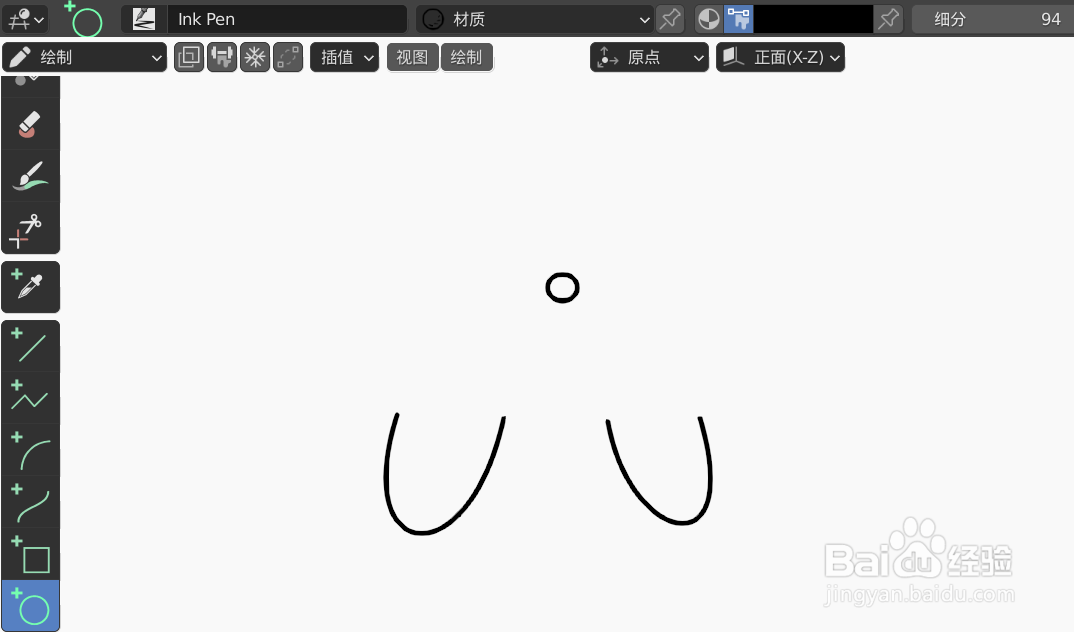Adjust the 细分 subdivision value
The width and height of the screenshot is (1074, 632).
(990, 19)
